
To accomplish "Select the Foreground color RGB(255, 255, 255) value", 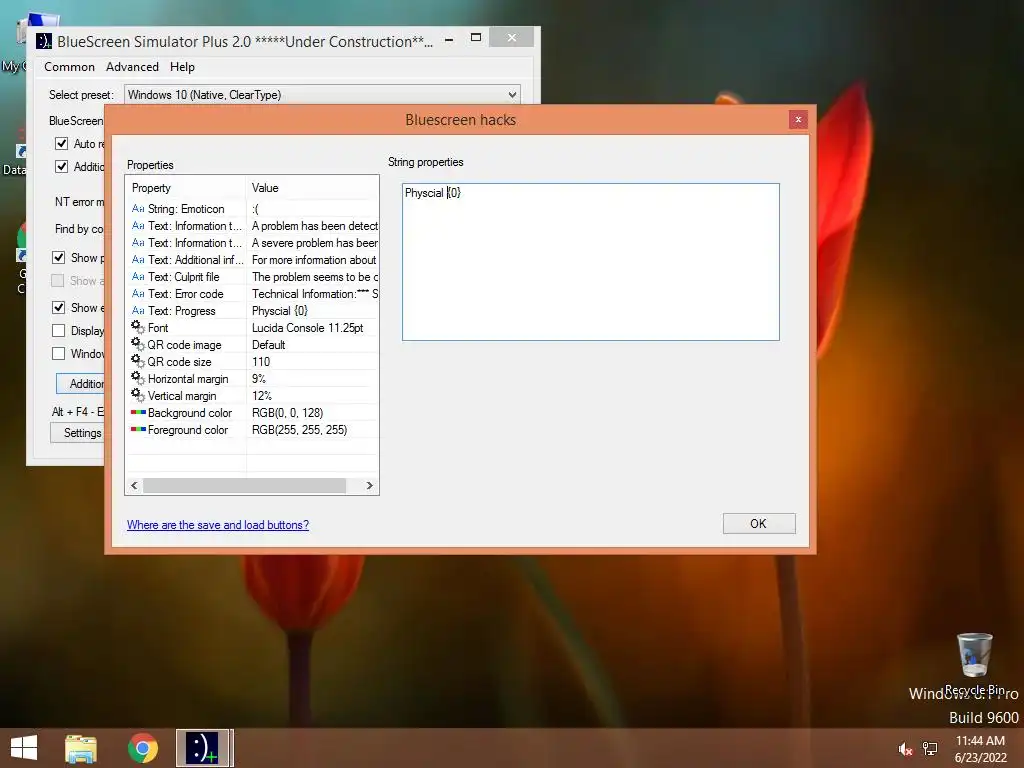I will tap(299, 430).
